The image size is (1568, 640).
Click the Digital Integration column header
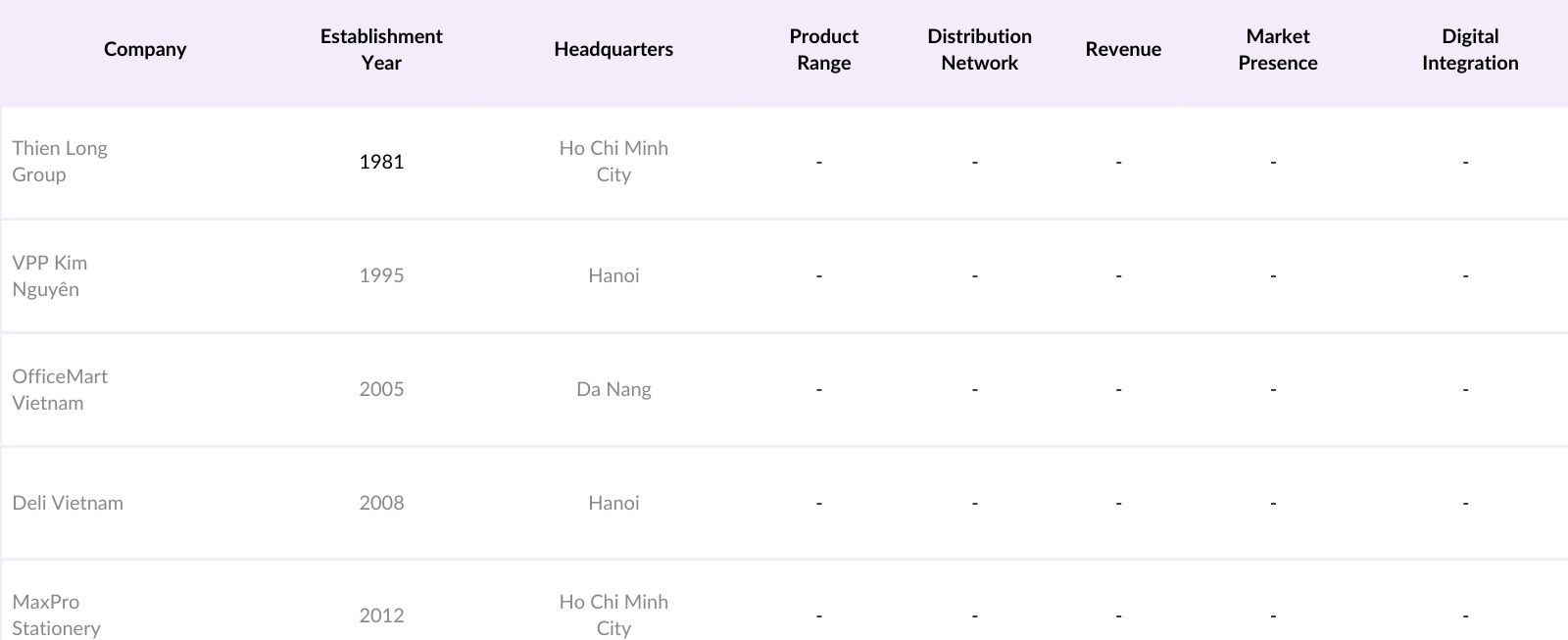point(1470,49)
